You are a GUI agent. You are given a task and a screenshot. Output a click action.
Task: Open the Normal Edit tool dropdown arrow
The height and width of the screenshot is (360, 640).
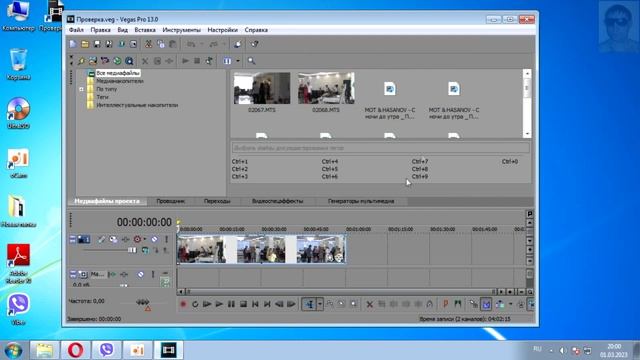(320, 304)
